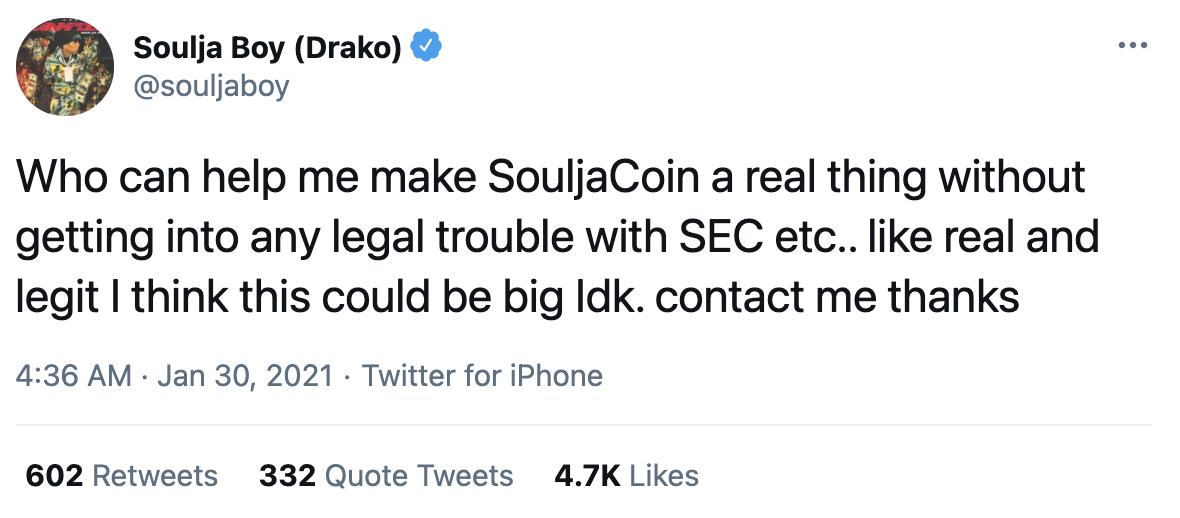
Task: Open the Twitter for iPhone source link
Action: [482, 375]
